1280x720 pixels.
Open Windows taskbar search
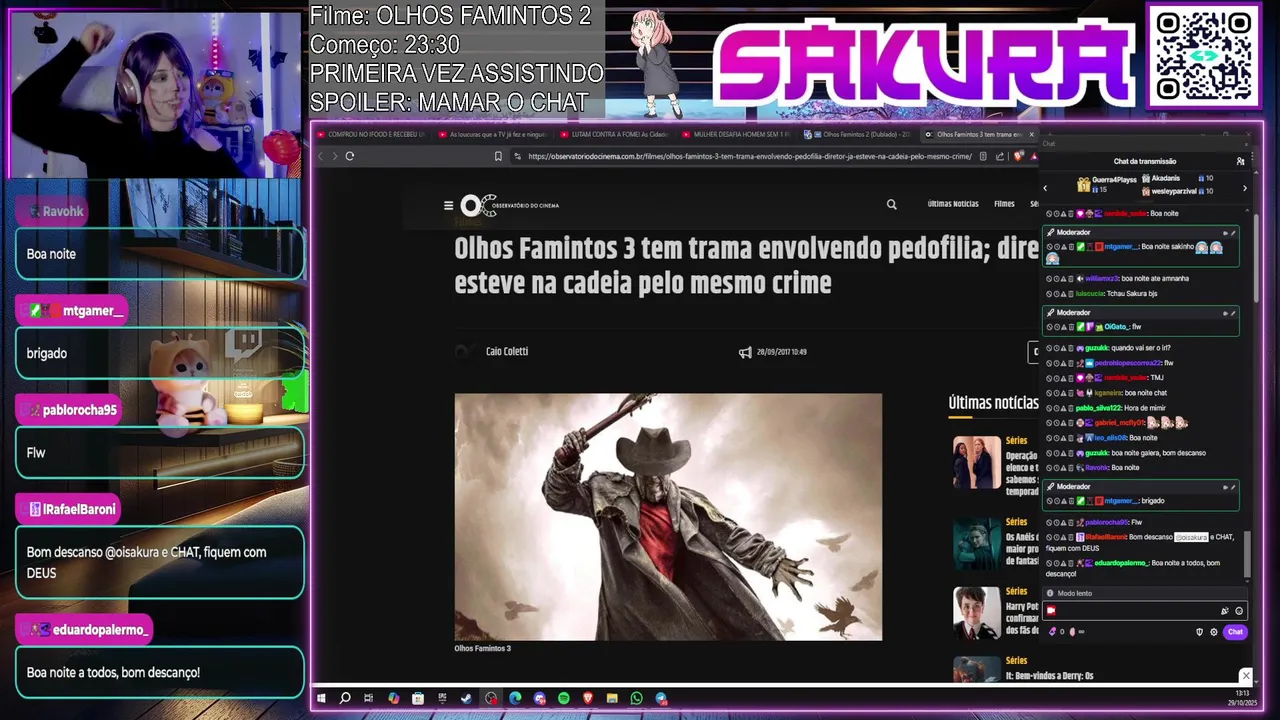tap(345, 698)
